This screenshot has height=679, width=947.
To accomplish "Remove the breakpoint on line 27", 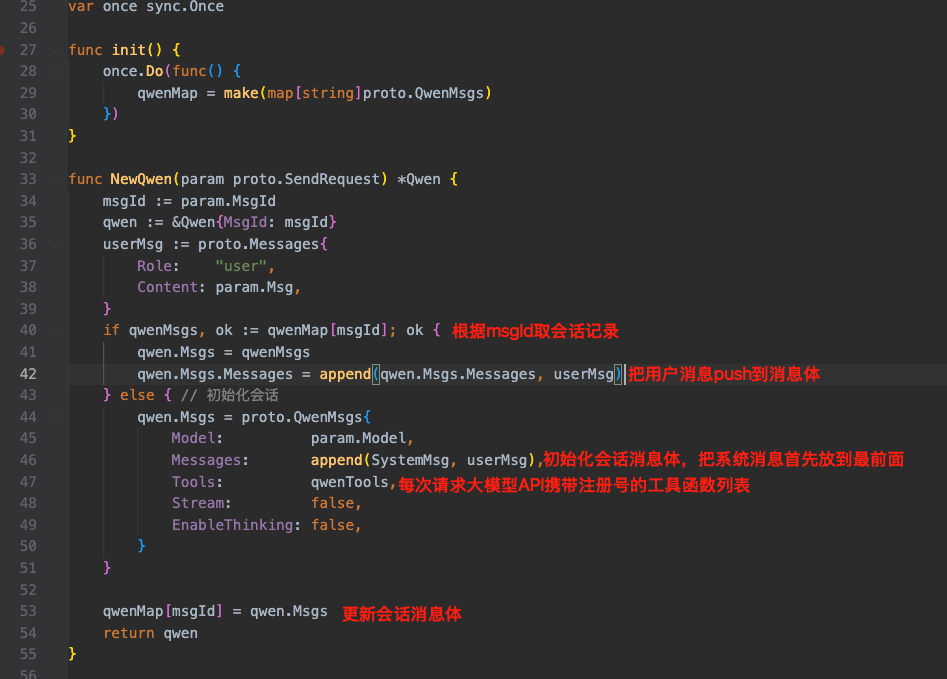I will pos(3,49).
